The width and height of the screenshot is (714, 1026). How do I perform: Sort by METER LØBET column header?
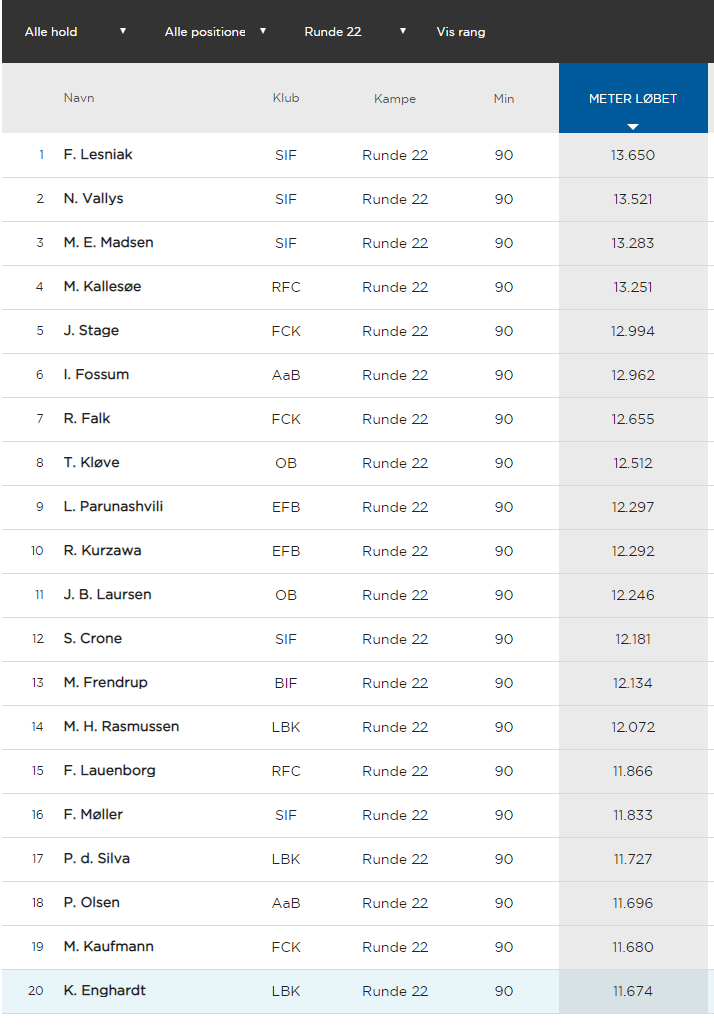pyautogui.click(x=633, y=98)
